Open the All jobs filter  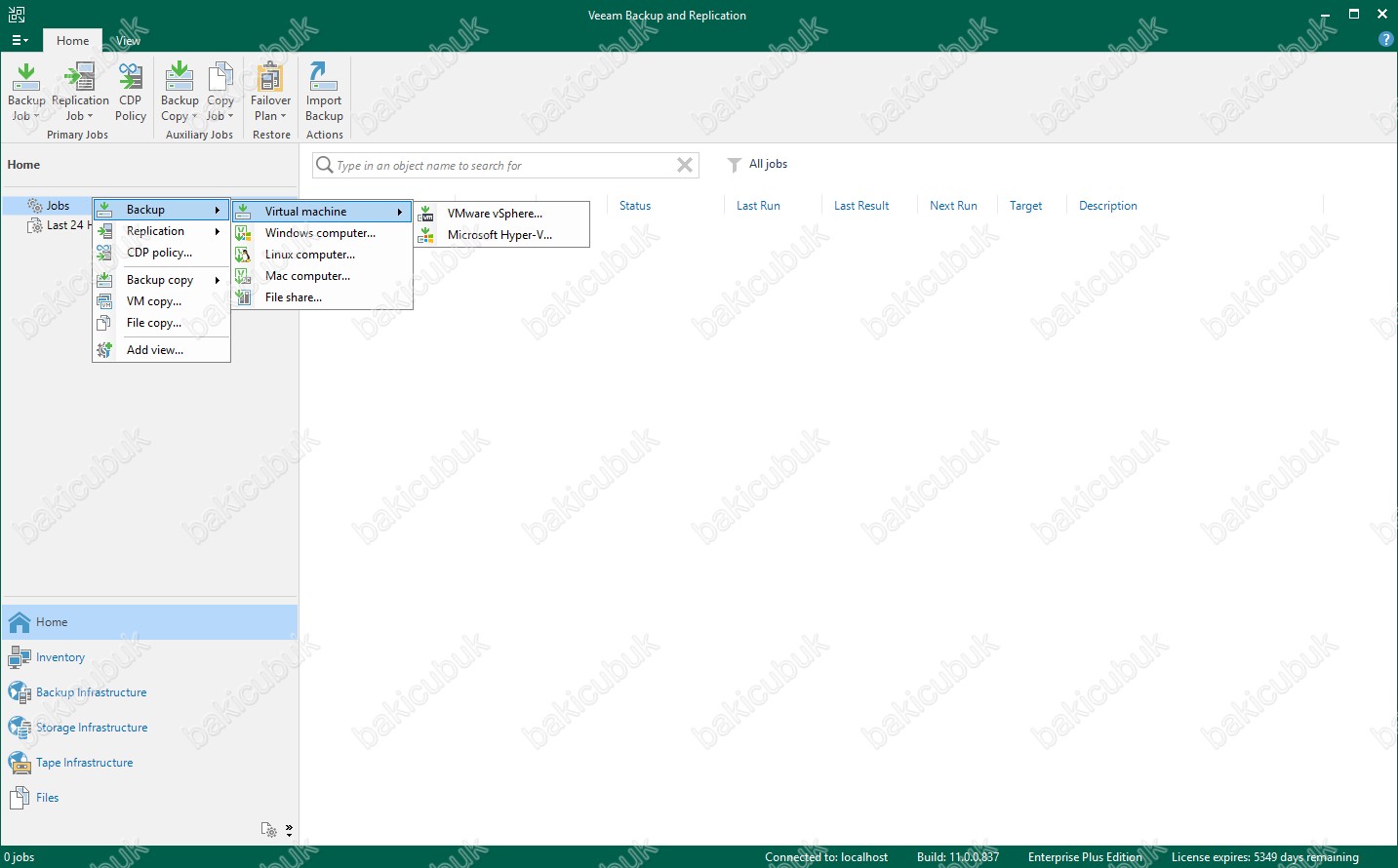click(758, 164)
